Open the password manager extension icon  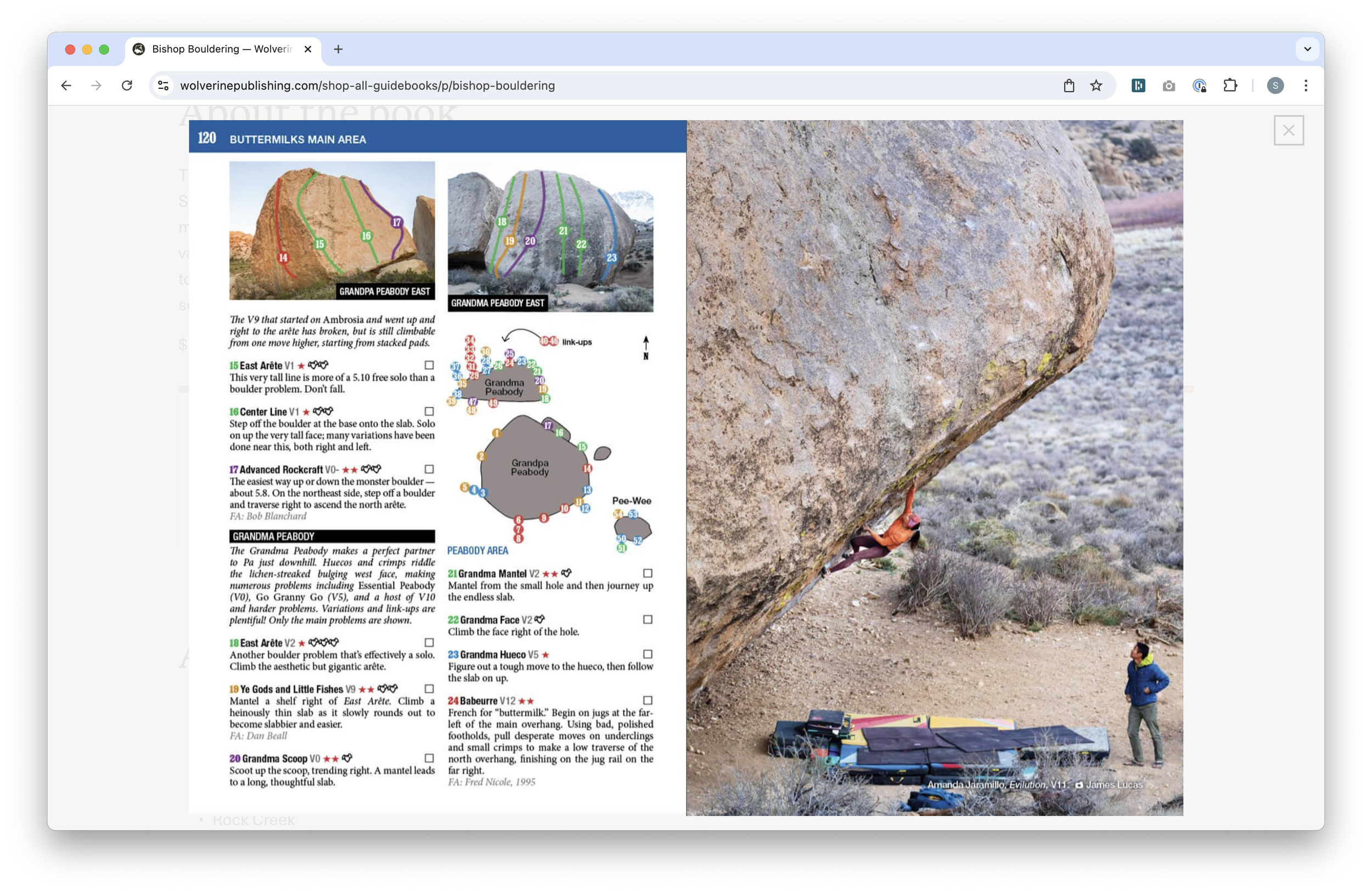(1199, 85)
